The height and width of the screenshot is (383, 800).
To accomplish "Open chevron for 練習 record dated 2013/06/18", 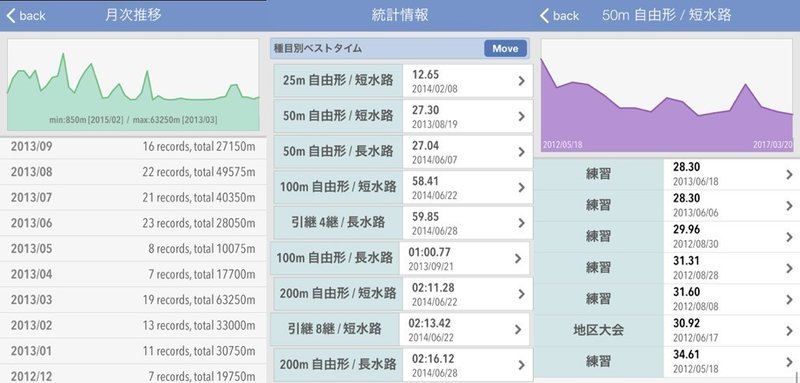I will coord(790,174).
